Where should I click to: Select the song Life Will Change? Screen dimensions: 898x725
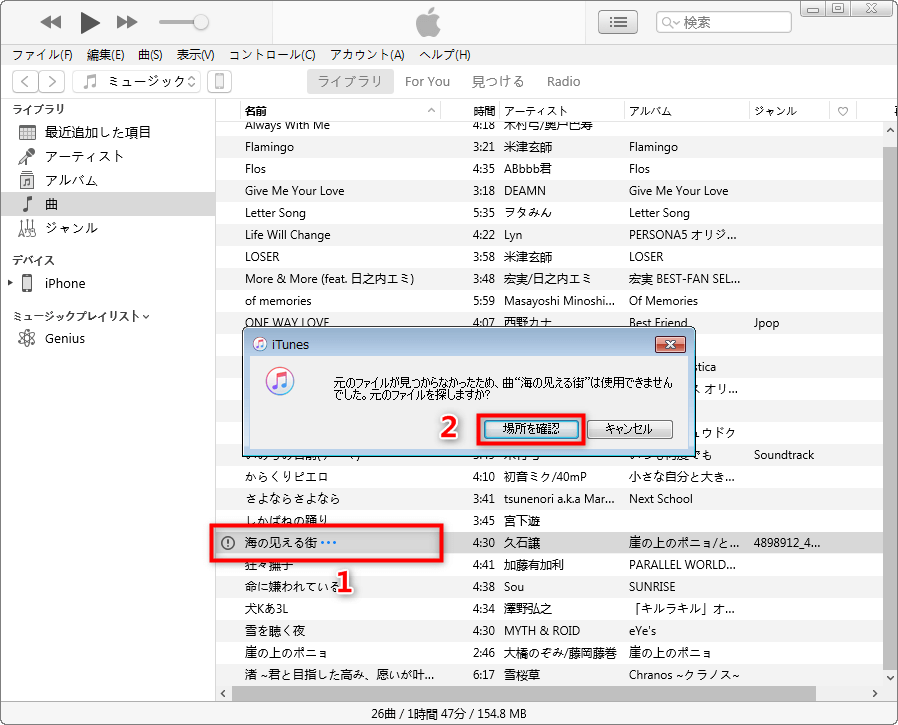point(287,235)
